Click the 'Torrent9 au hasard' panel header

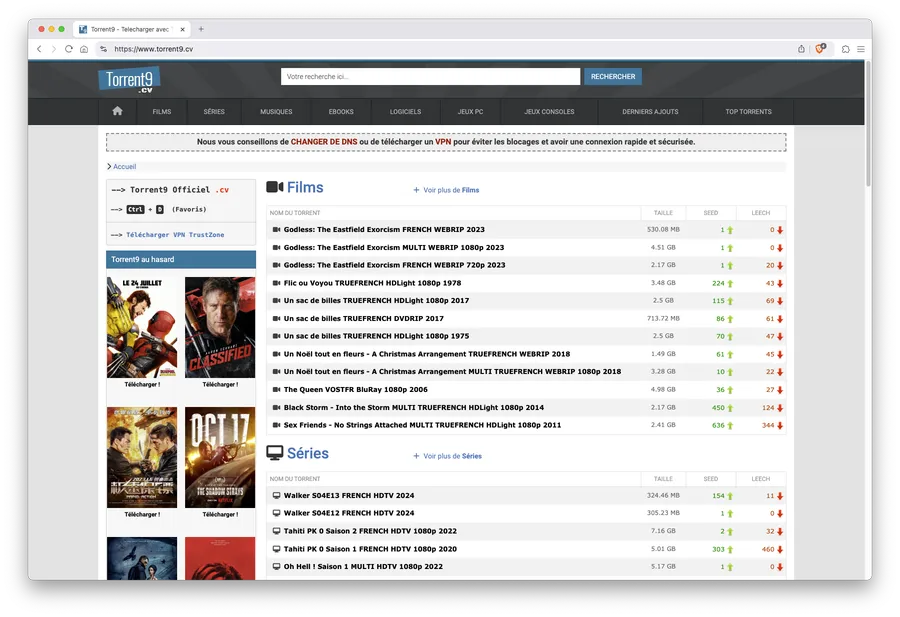click(x=181, y=259)
